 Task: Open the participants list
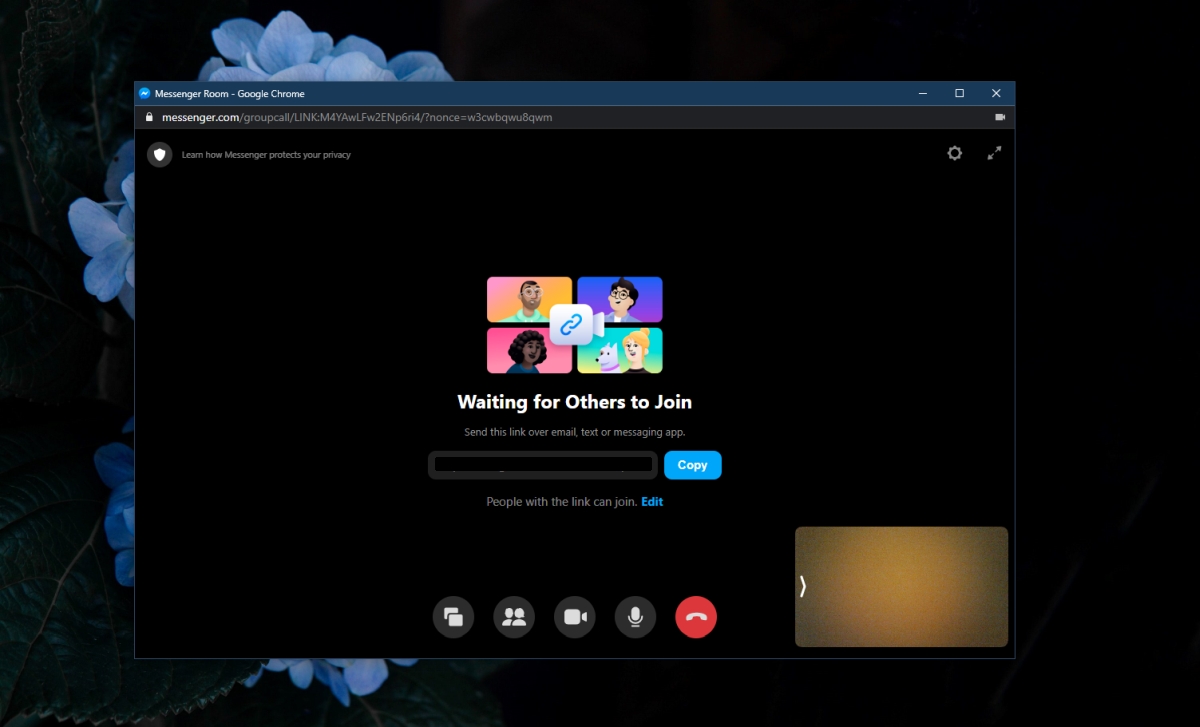[514, 617]
